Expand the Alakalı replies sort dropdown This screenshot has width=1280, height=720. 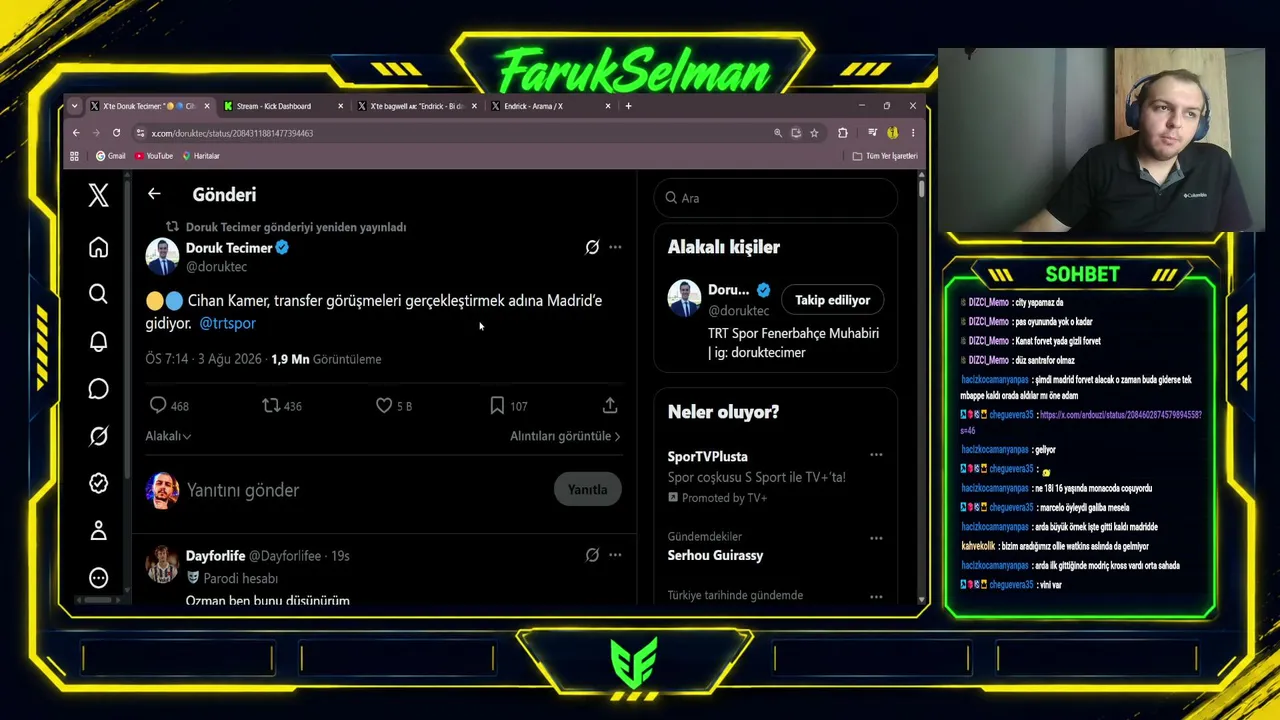[x=168, y=436]
